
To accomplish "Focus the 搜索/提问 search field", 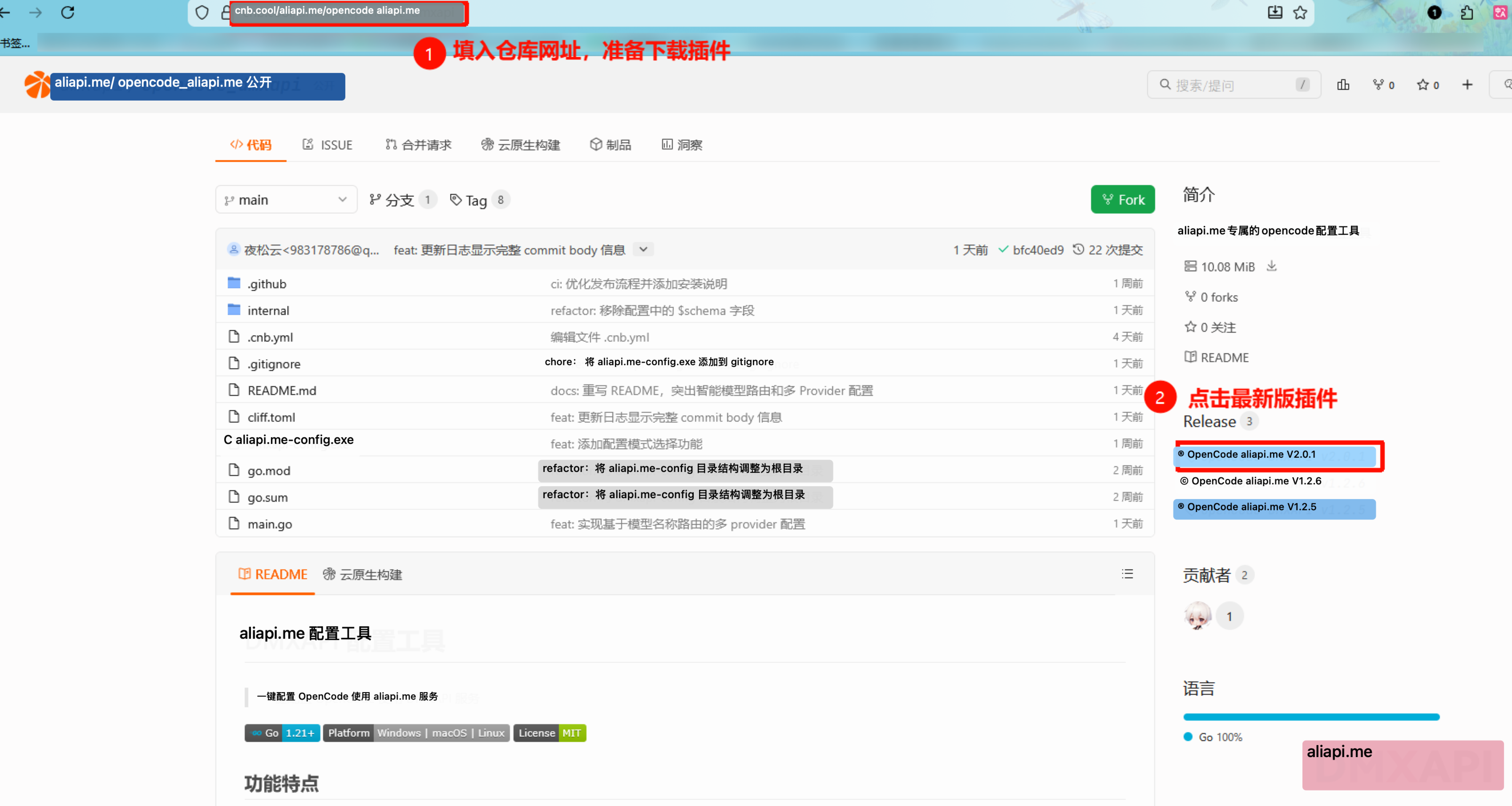I will pos(1233,85).
